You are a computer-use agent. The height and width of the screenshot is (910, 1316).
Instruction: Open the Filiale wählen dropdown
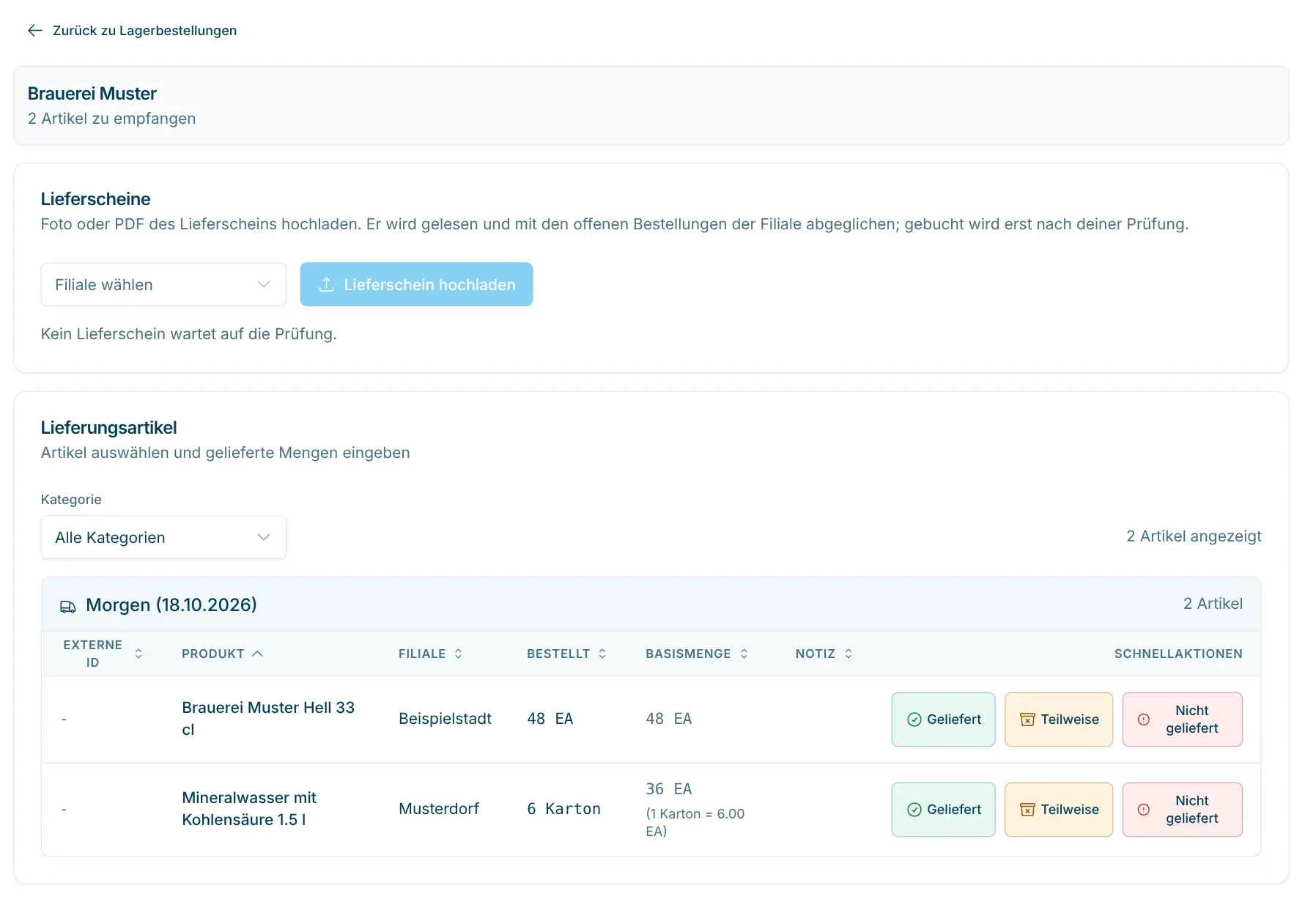click(x=163, y=284)
